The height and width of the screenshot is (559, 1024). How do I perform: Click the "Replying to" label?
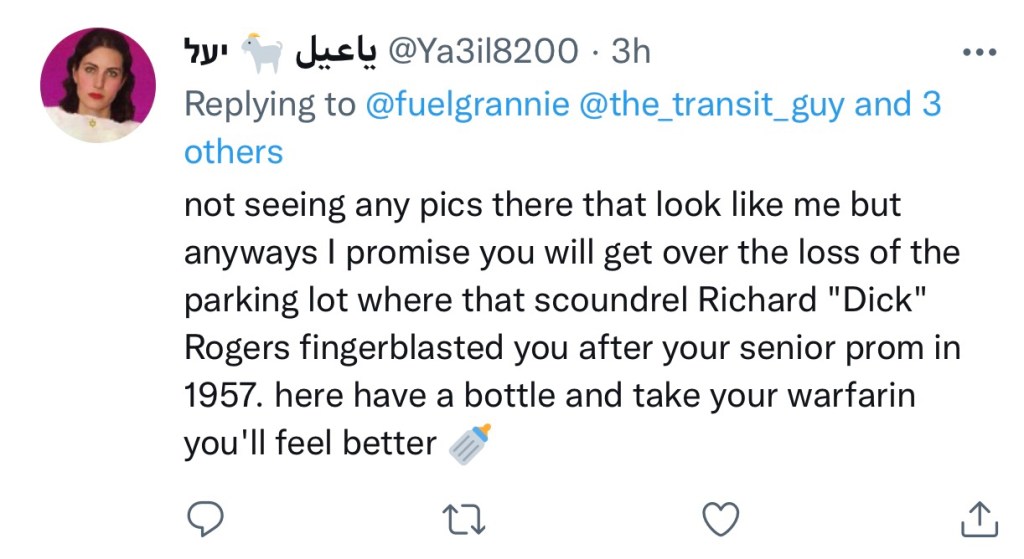point(269,104)
